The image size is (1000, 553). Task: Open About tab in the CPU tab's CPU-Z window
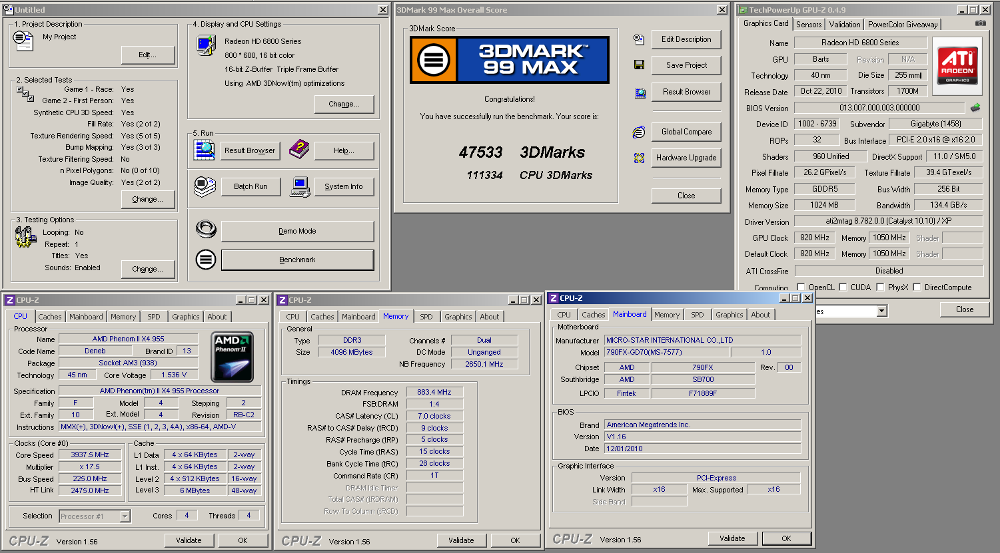(x=217, y=316)
